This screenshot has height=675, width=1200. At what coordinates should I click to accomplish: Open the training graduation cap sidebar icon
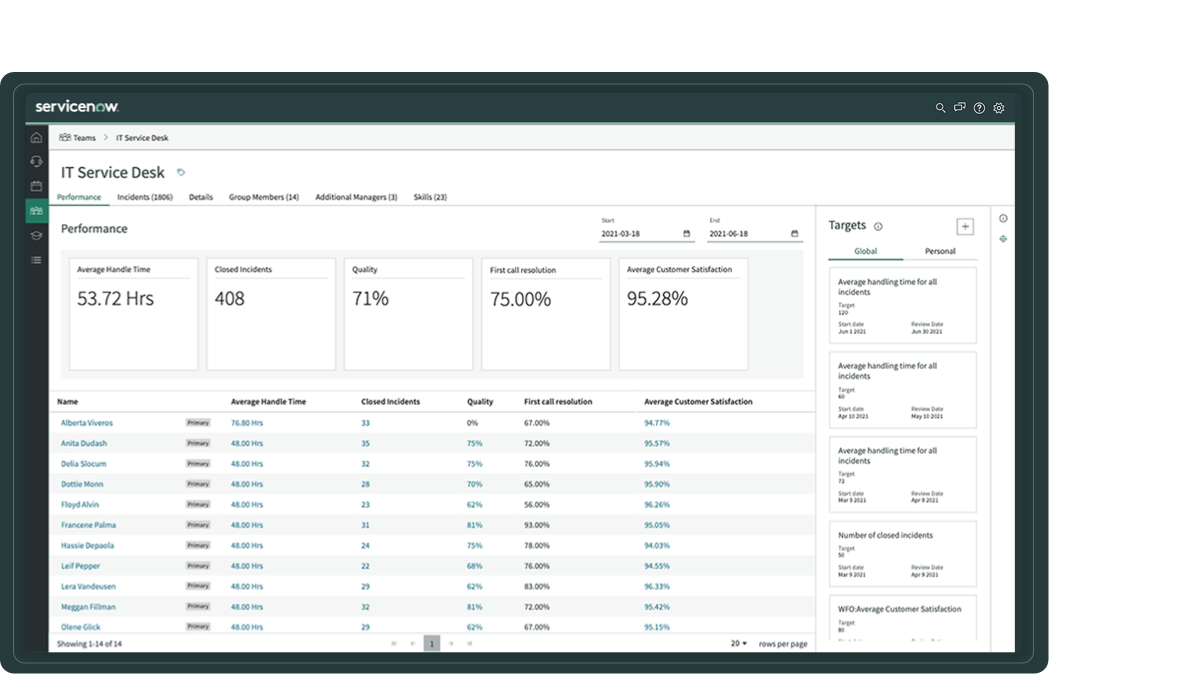36,236
